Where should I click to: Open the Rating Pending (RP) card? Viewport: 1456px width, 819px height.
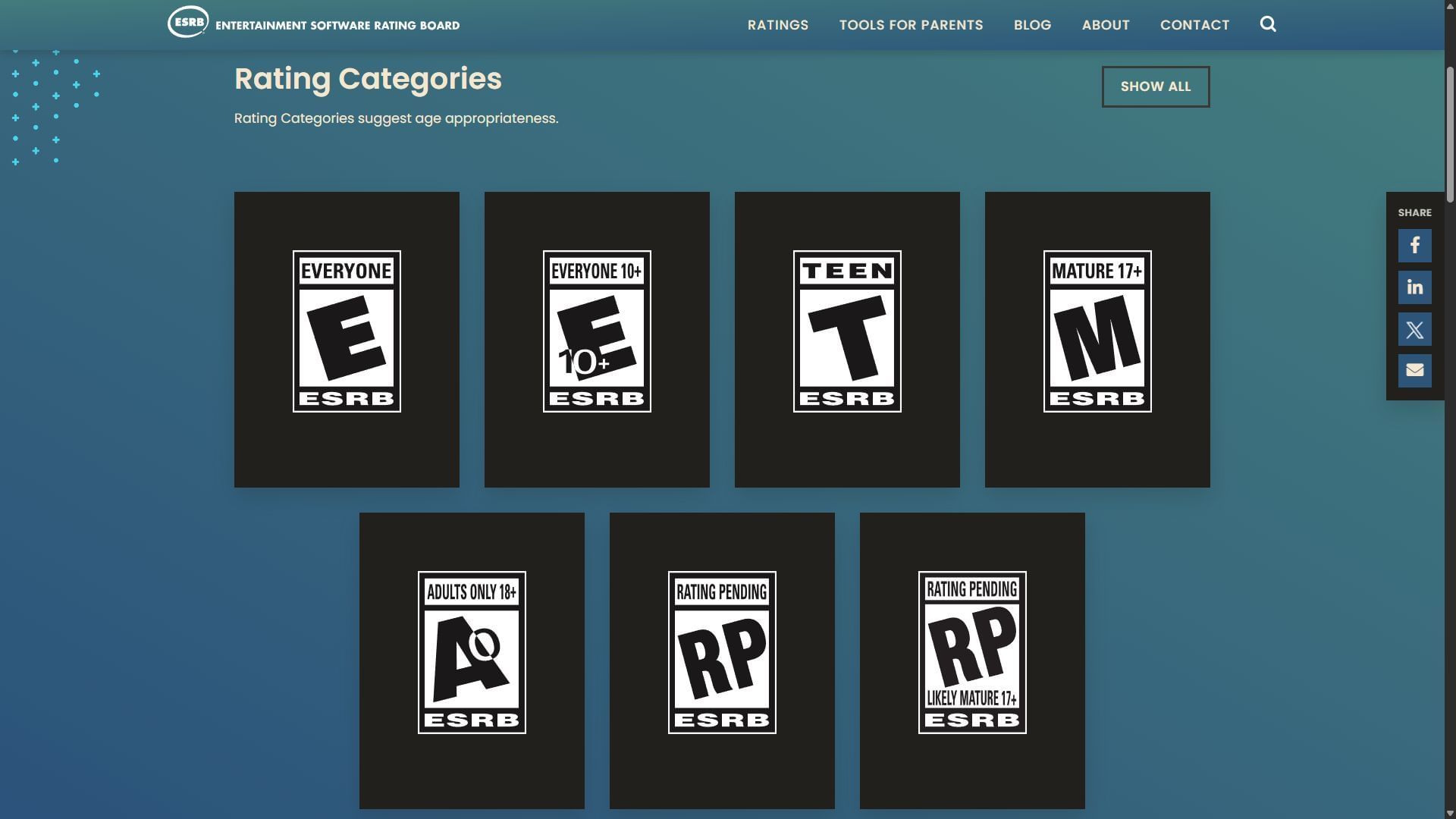722,652
